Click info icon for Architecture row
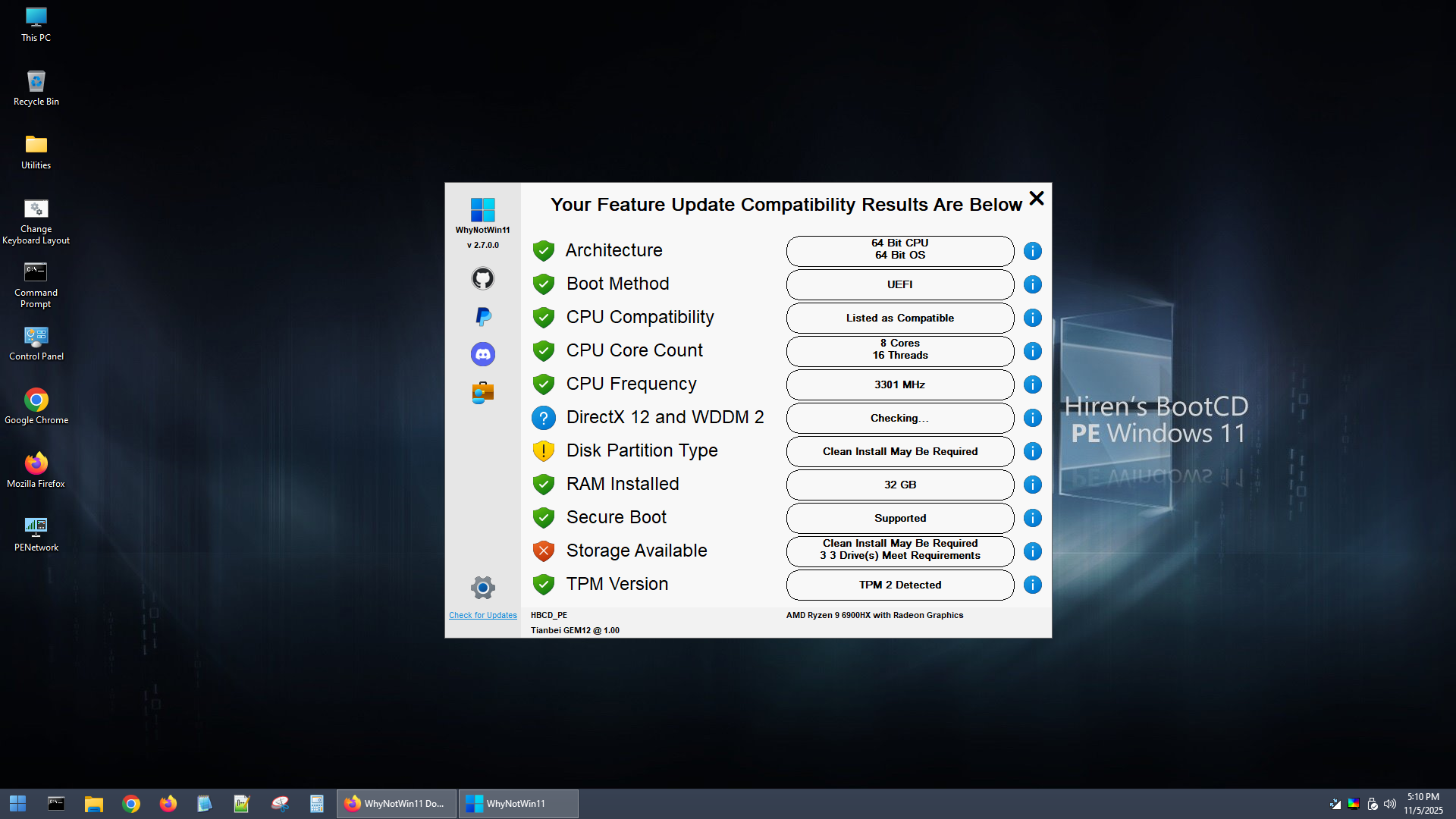 tap(1032, 251)
